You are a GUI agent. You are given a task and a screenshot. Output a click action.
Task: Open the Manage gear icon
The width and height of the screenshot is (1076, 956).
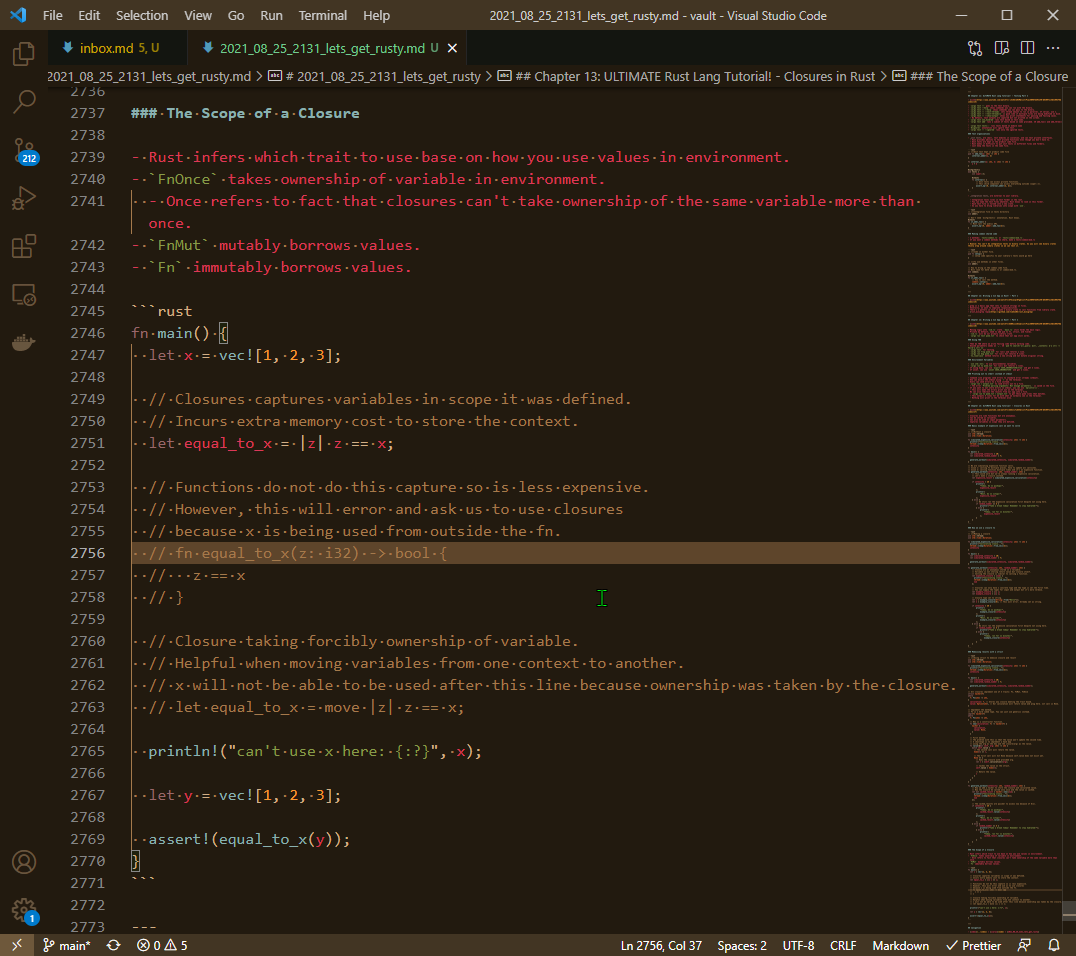click(x=23, y=911)
